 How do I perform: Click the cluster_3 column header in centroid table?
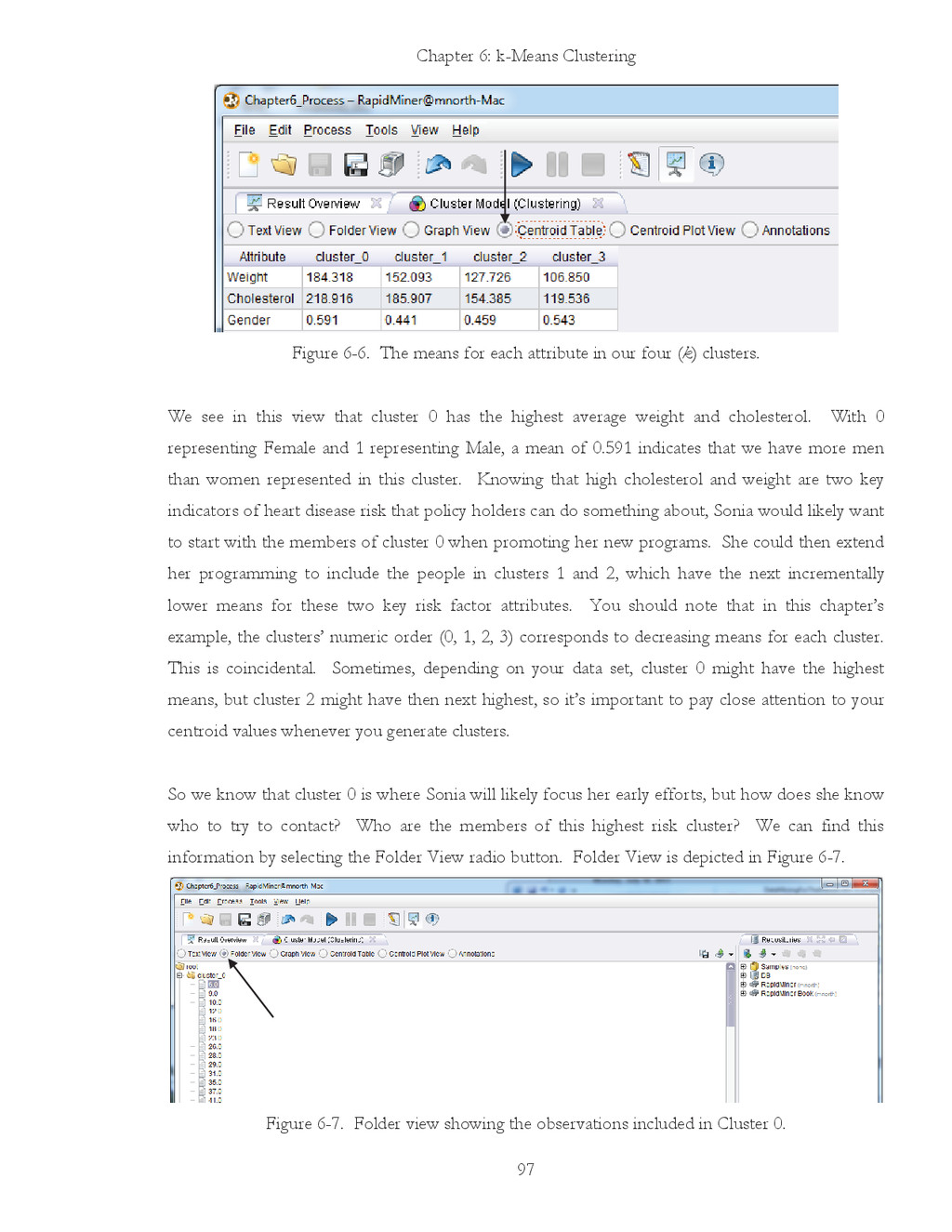[578, 257]
